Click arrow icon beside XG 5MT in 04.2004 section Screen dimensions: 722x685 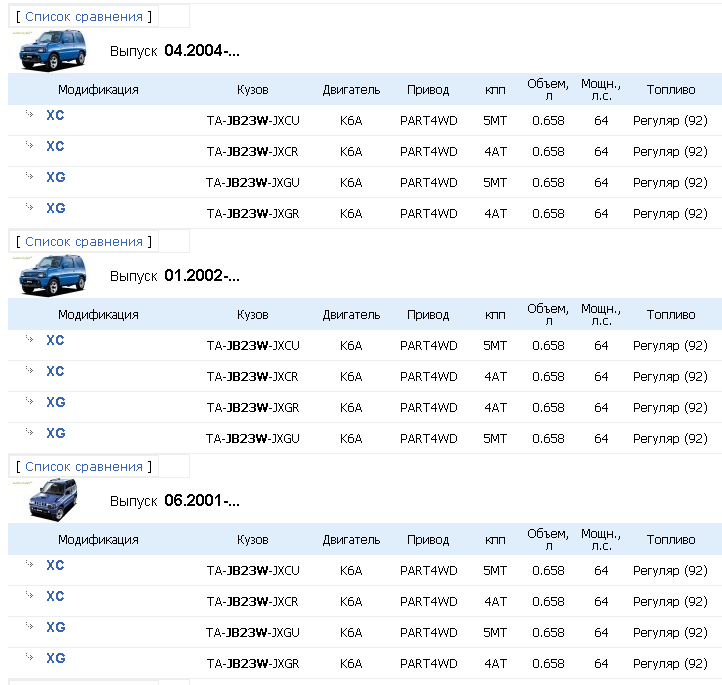point(30,177)
